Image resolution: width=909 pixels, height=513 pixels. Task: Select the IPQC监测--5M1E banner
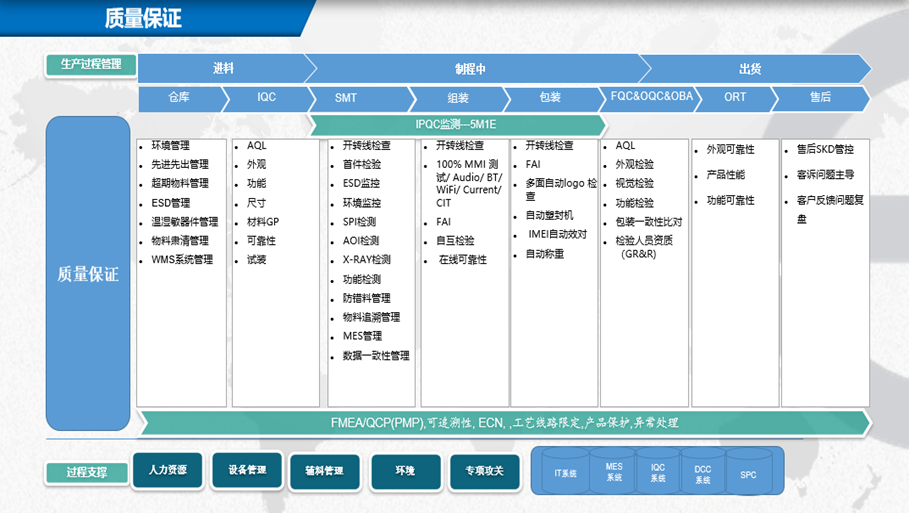point(458,125)
